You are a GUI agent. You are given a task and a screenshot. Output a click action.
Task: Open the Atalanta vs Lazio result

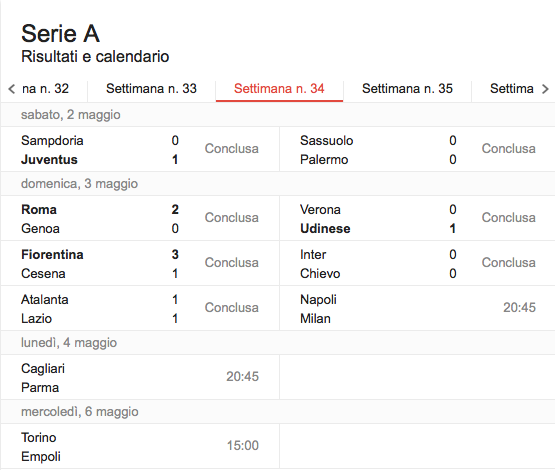[140, 308]
